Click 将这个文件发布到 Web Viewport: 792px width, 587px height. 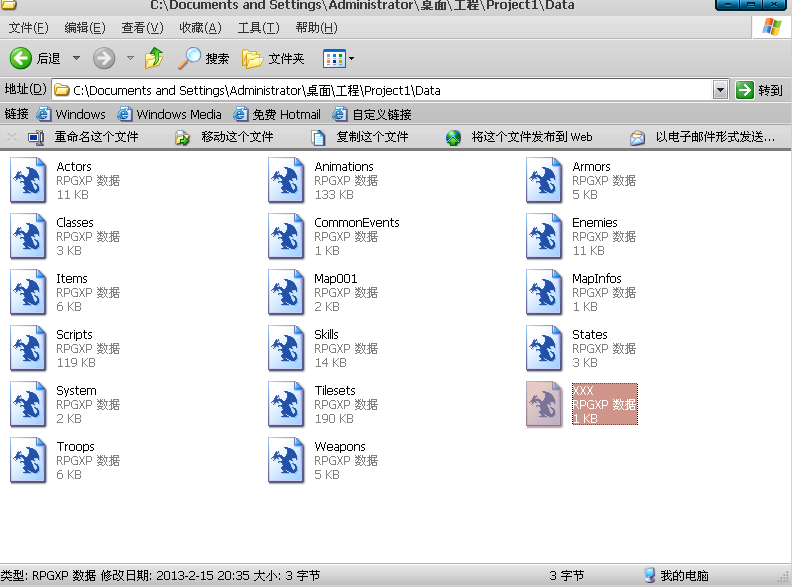pyautogui.click(x=519, y=137)
